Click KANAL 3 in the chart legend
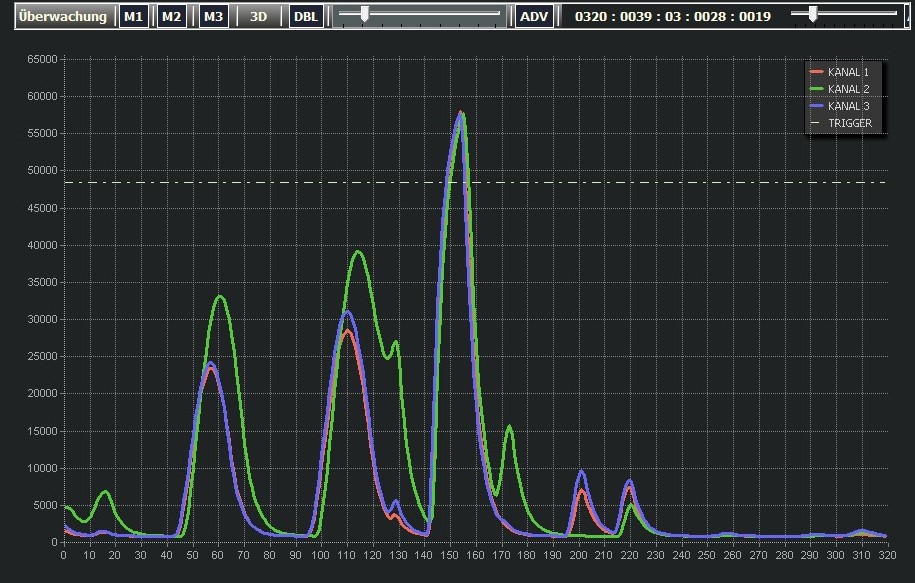The width and height of the screenshot is (915, 583). pos(848,106)
